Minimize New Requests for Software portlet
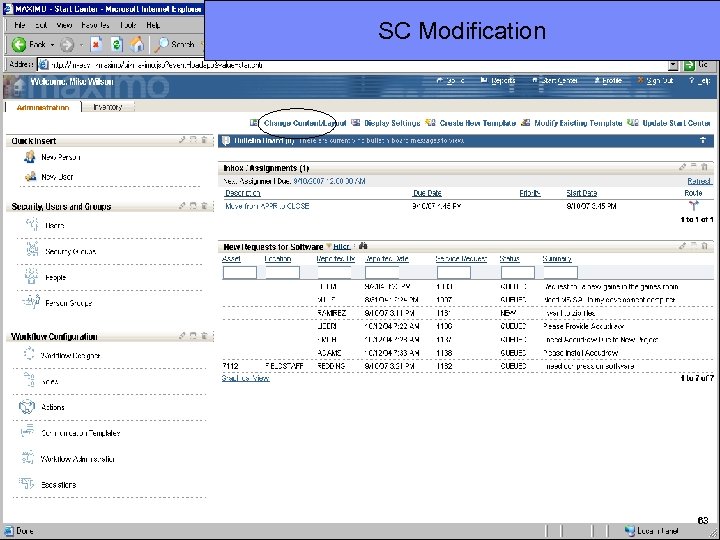Screen dimensions: 720x540 [693, 246]
